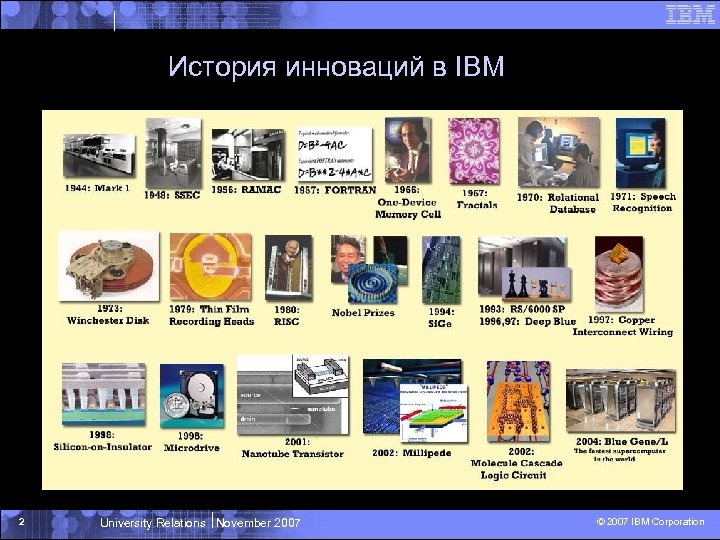This screenshot has height=540, width=720.
Task: Select the Nanotube Transistor micrograph
Action: (x=292, y=395)
